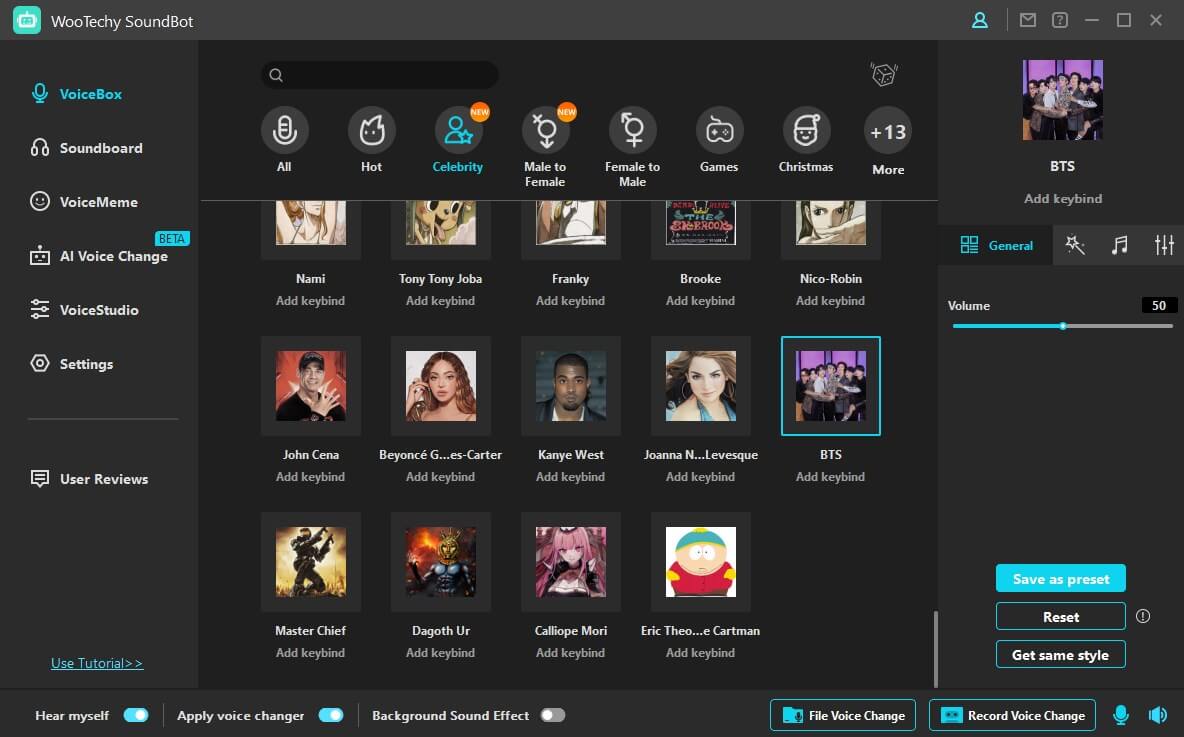This screenshot has height=737, width=1184.
Task: Open the magic wand effects tab
Action: click(x=1075, y=245)
